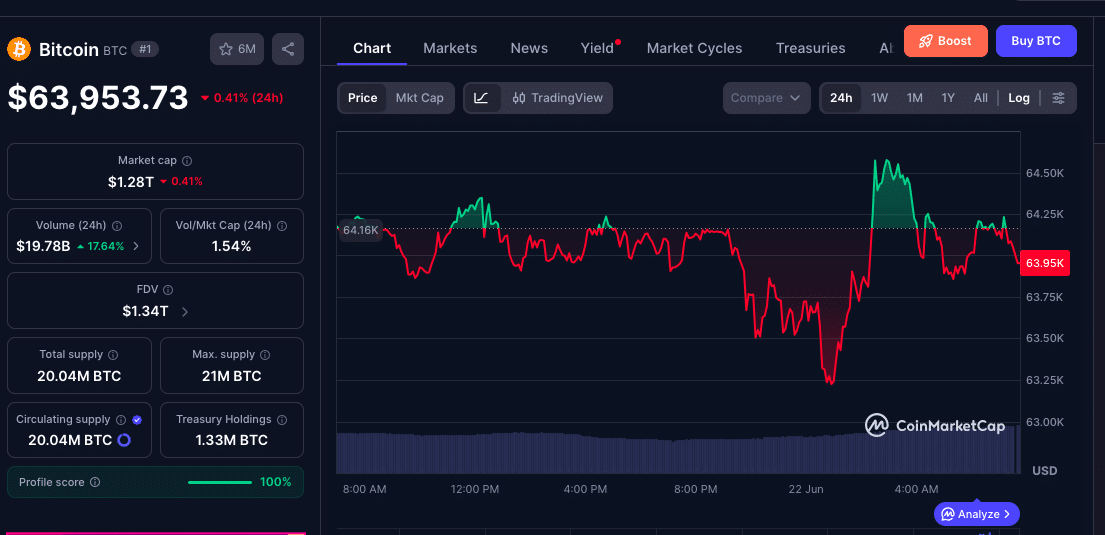Open the Treasuries tab
The image size is (1105, 535).
(x=810, y=48)
